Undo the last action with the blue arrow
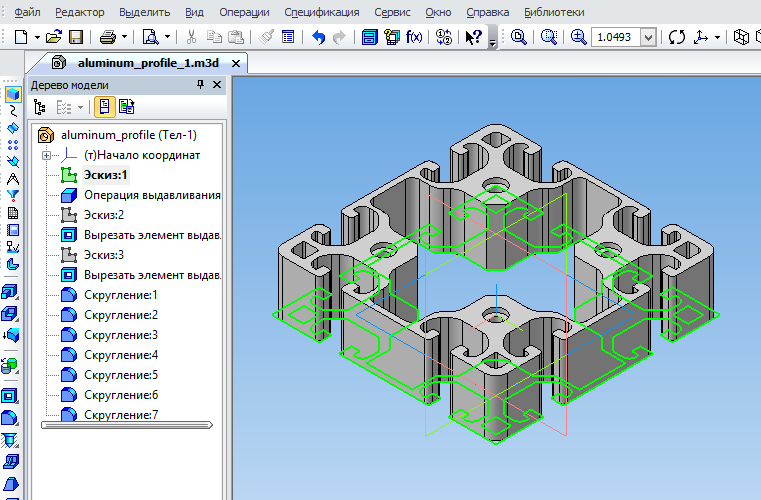The height and width of the screenshot is (500, 761). [318, 37]
